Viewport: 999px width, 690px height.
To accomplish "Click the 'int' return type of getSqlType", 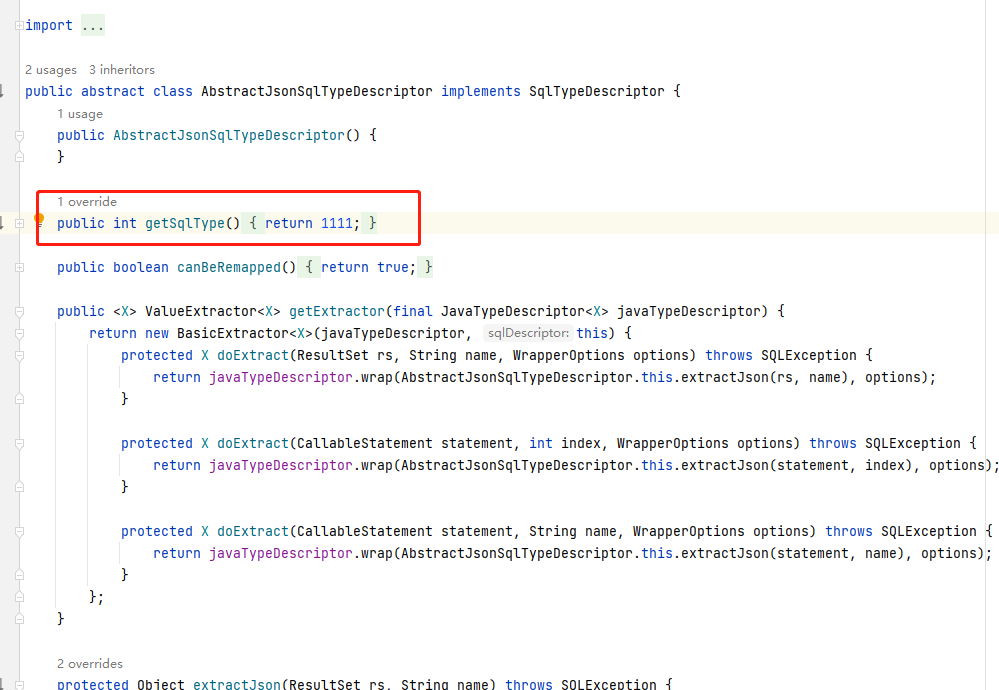I will click(125, 224).
